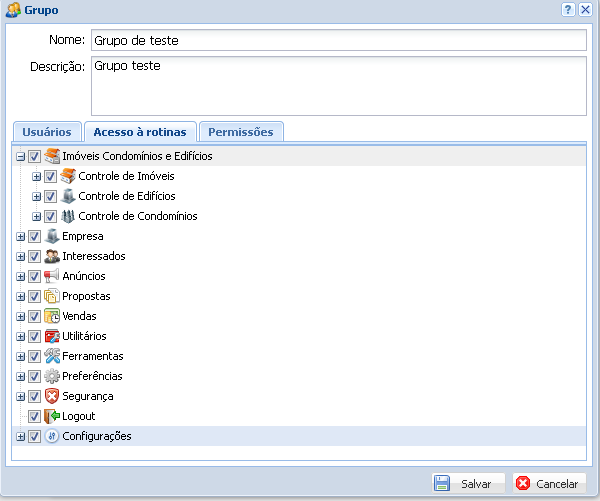Image resolution: width=600 pixels, height=501 pixels.
Task: Click into the Nome text field
Action: (337, 41)
